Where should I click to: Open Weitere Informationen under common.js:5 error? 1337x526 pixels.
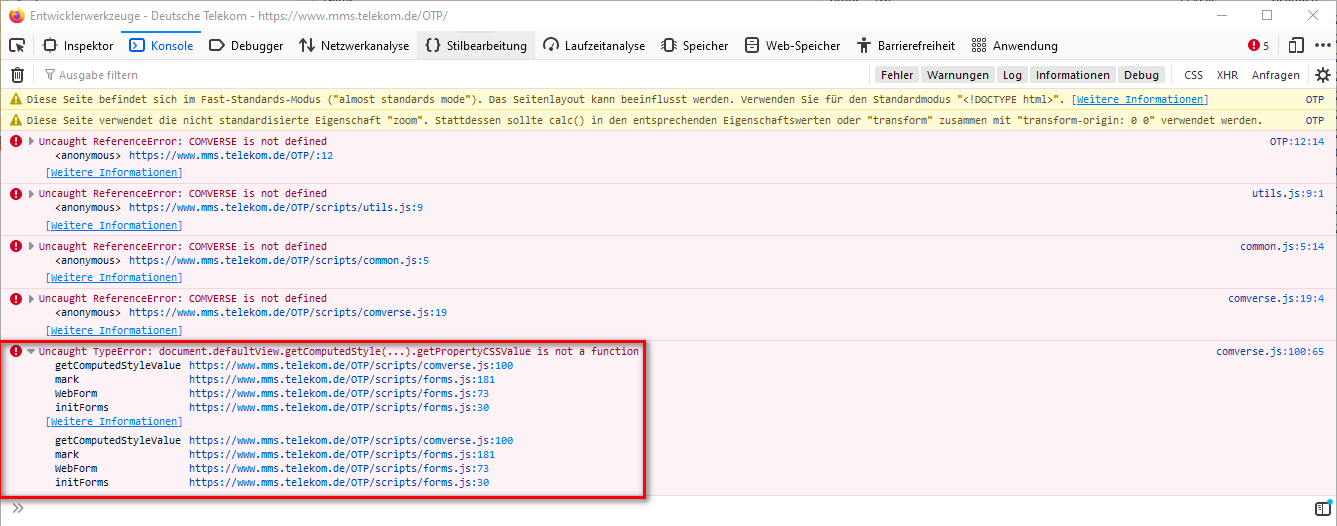pos(114,277)
